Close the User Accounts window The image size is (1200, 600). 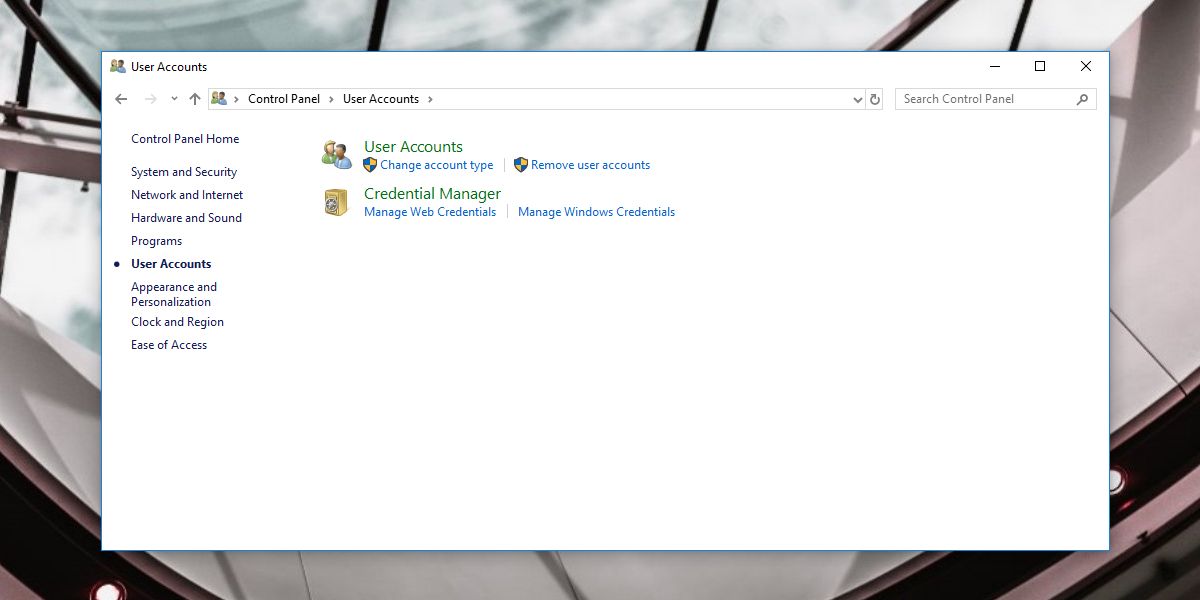1086,67
